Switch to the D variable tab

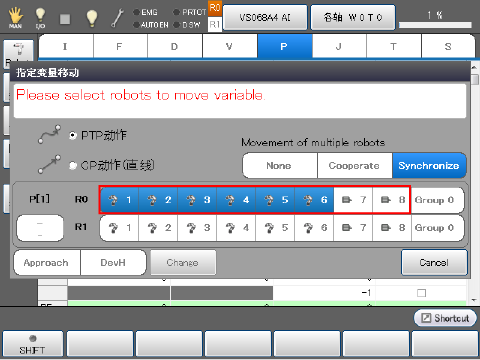175,46
